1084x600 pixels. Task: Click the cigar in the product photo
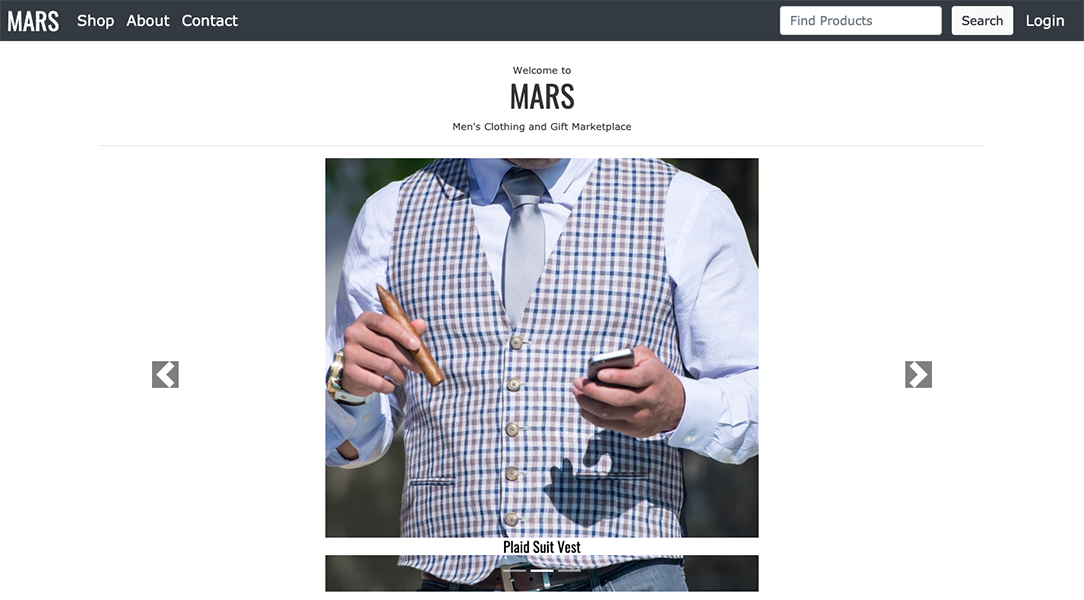[x=410, y=335]
